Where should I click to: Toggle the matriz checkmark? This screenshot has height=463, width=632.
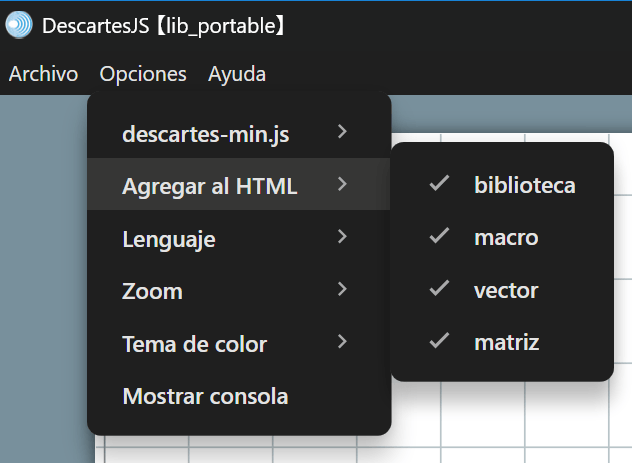click(x=438, y=342)
